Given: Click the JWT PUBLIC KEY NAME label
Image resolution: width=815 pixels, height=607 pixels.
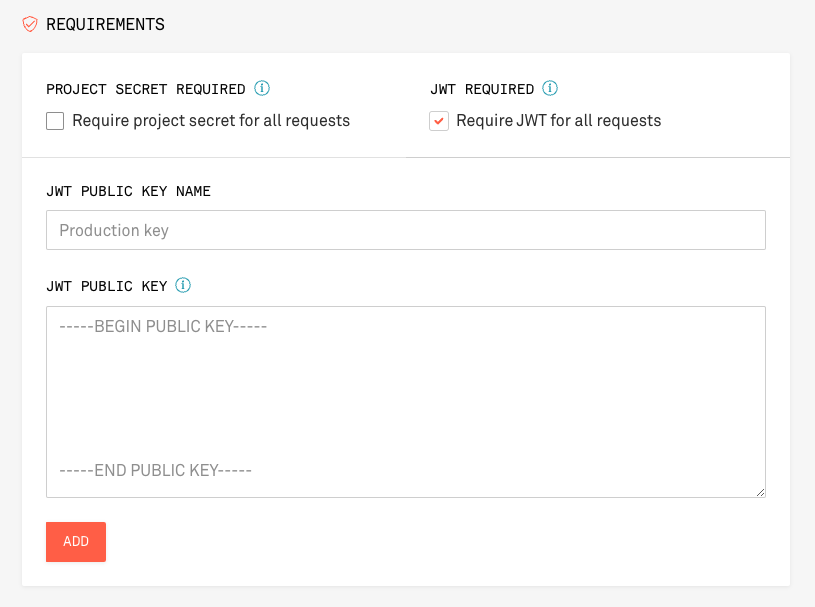Looking at the screenshot, I should click(128, 191).
